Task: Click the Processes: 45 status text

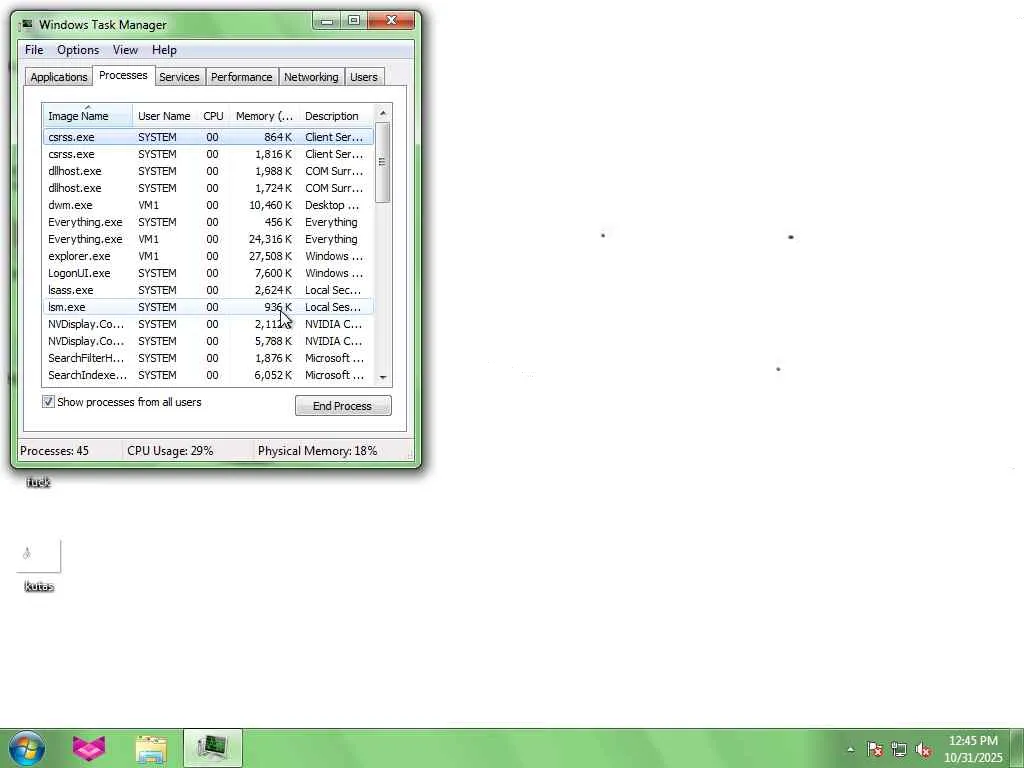Action: 54,451
